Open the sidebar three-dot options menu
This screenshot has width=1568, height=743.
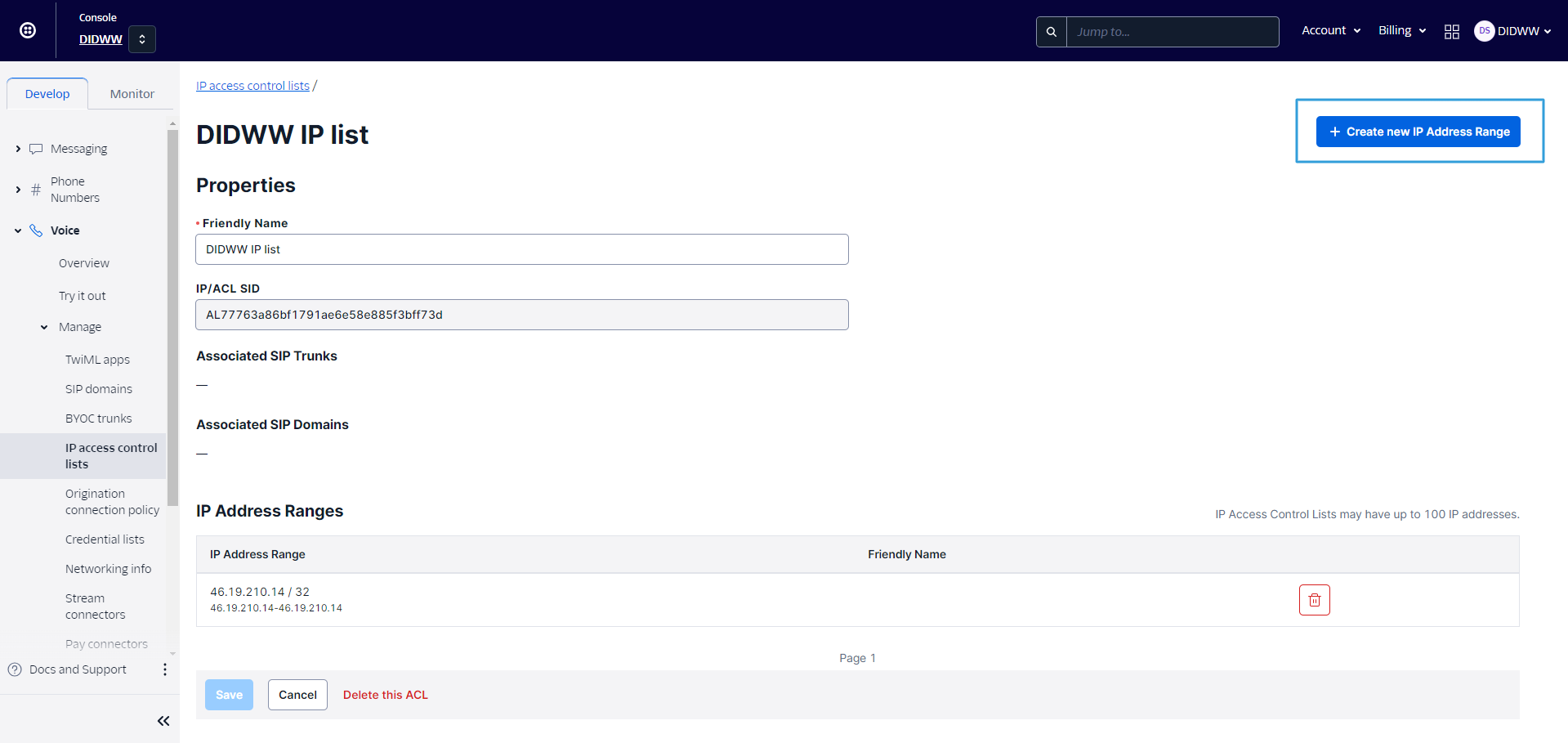[165, 669]
